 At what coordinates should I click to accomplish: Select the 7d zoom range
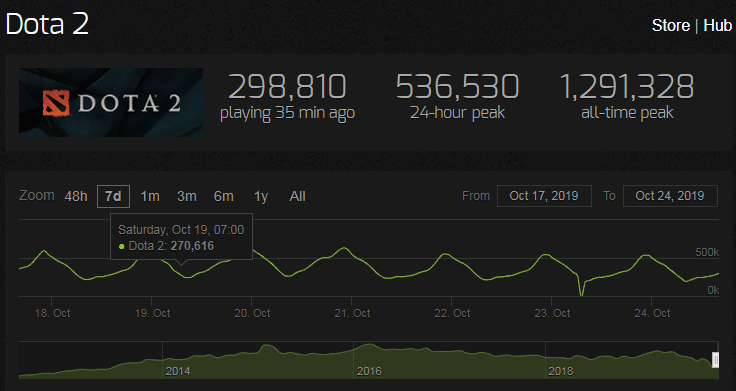113,196
